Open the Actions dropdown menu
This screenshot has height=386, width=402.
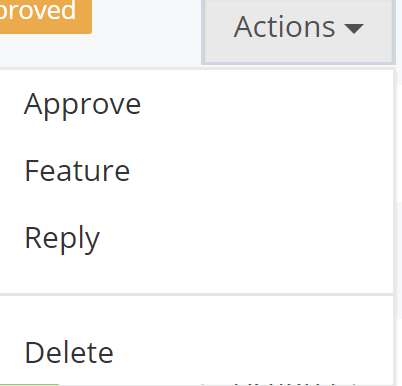tap(298, 31)
